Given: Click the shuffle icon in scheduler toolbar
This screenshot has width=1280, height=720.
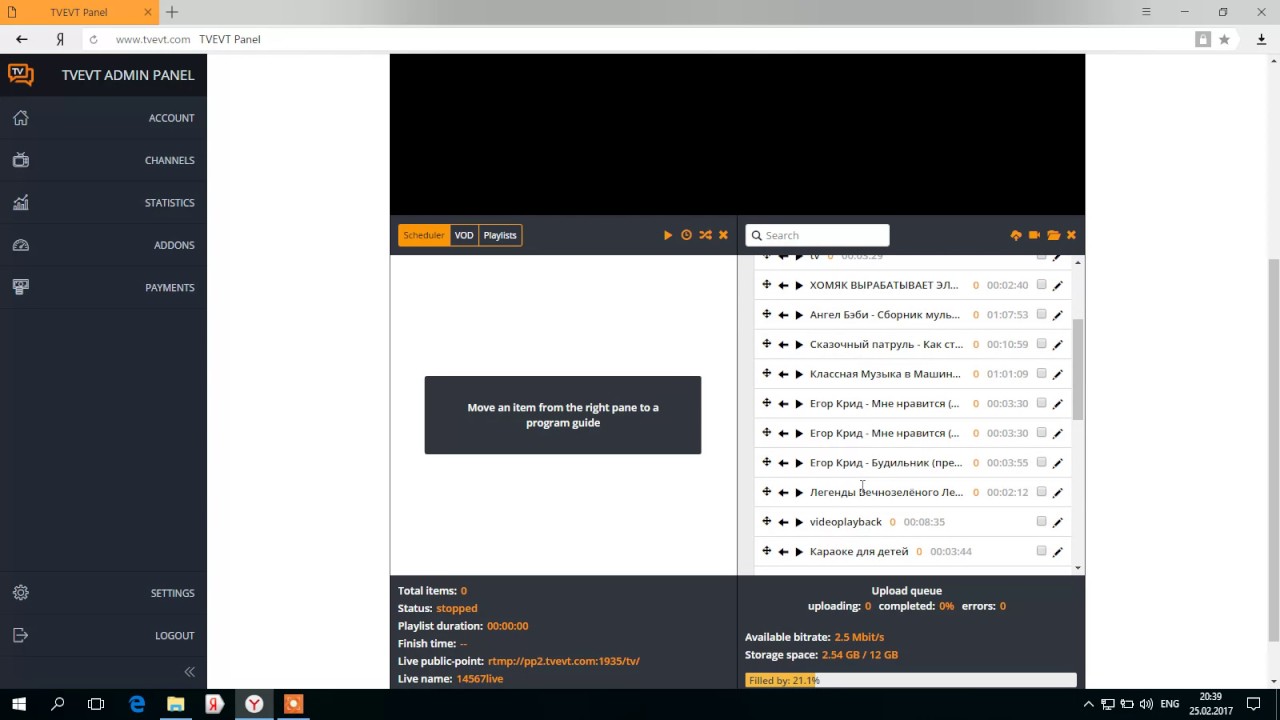Looking at the screenshot, I should (705, 235).
